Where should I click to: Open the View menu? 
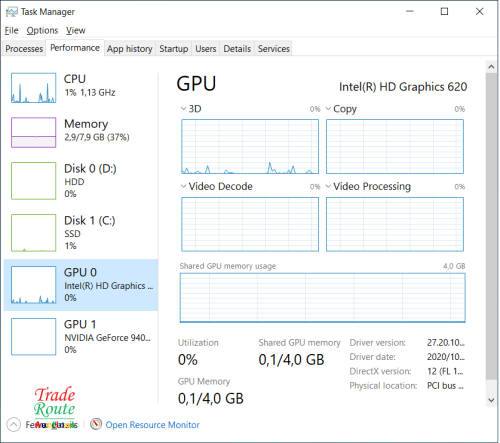(x=75, y=31)
